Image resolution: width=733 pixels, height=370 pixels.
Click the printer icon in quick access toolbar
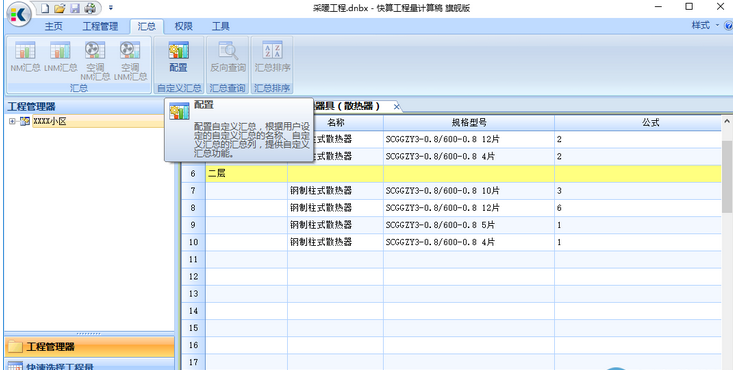click(90, 8)
